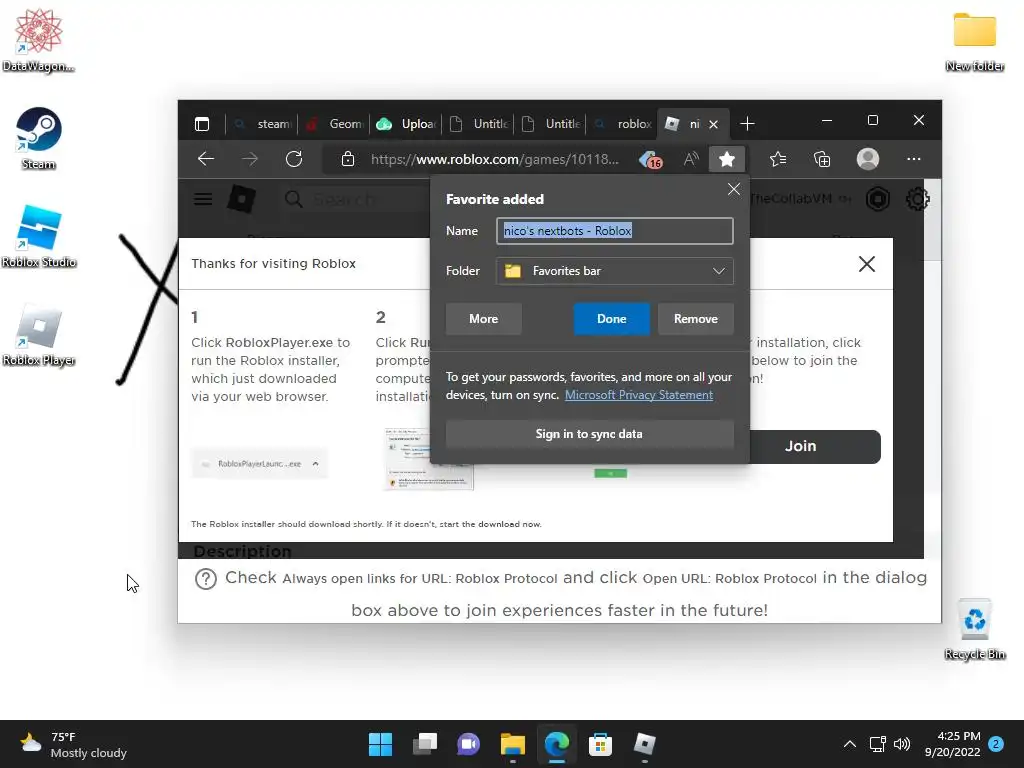The width and height of the screenshot is (1024, 768).
Task: Click the URL address bar
Action: click(494, 159)
